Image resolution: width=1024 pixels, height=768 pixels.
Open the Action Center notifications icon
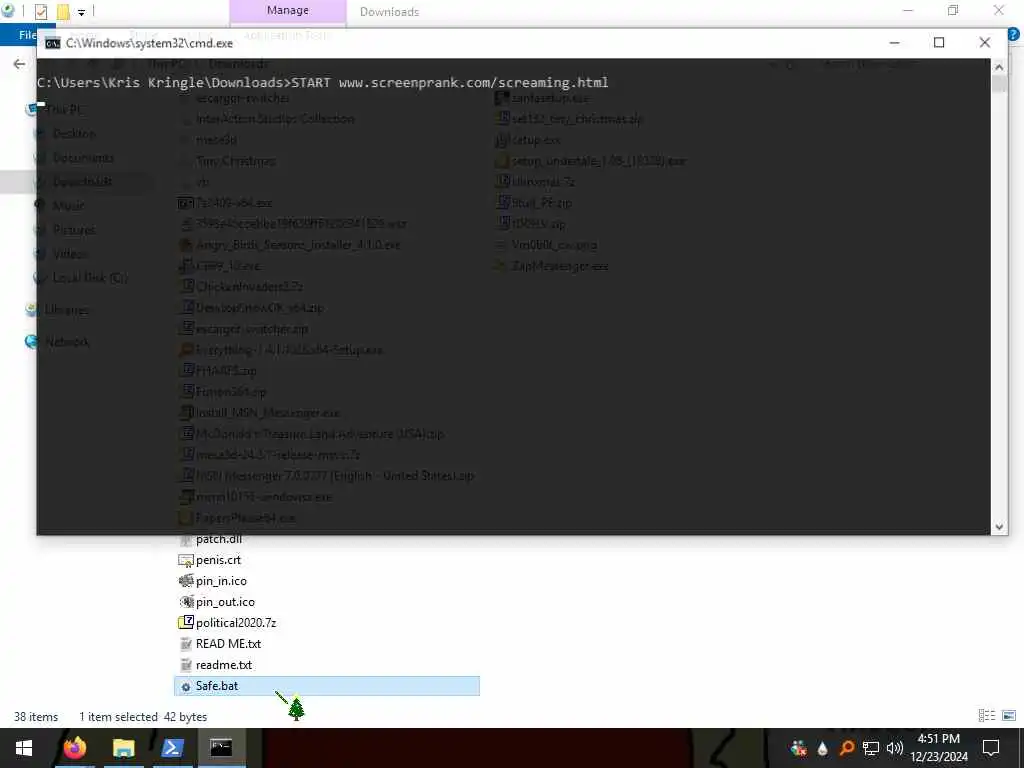(991, 748)
